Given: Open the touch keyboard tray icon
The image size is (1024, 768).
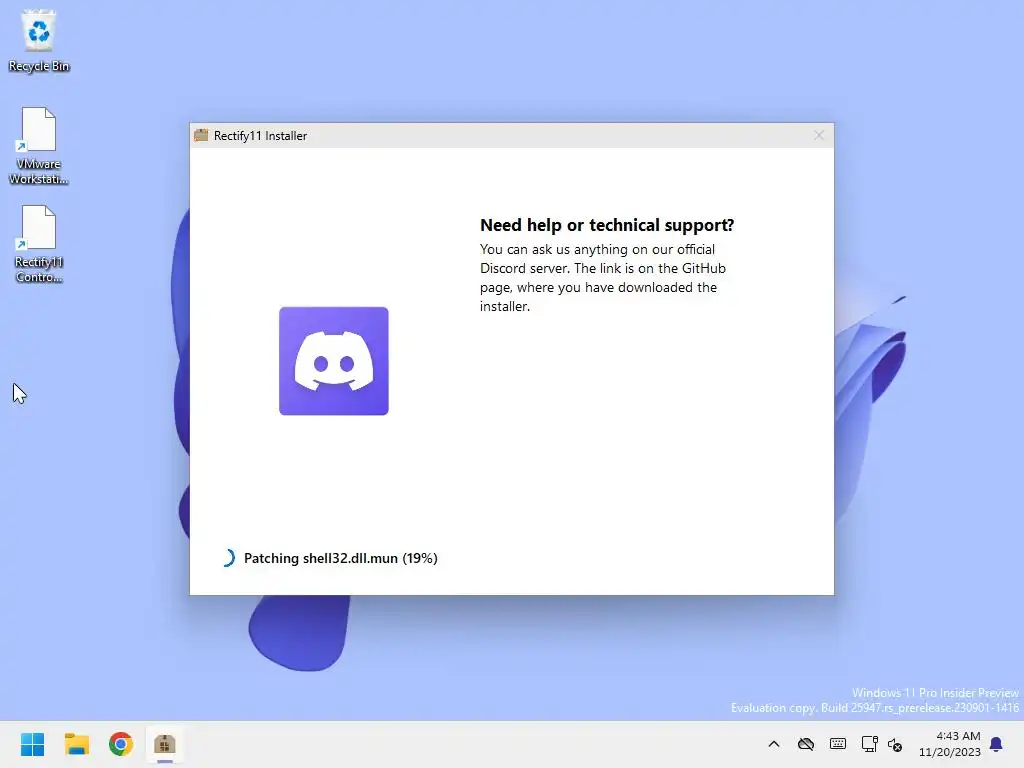Looking at the screenshot, I should coord(838,744).
